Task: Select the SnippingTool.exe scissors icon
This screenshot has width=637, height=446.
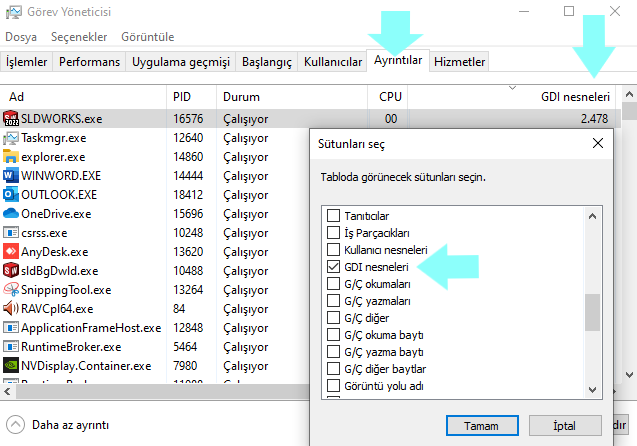Action: [x=12, y=290]
